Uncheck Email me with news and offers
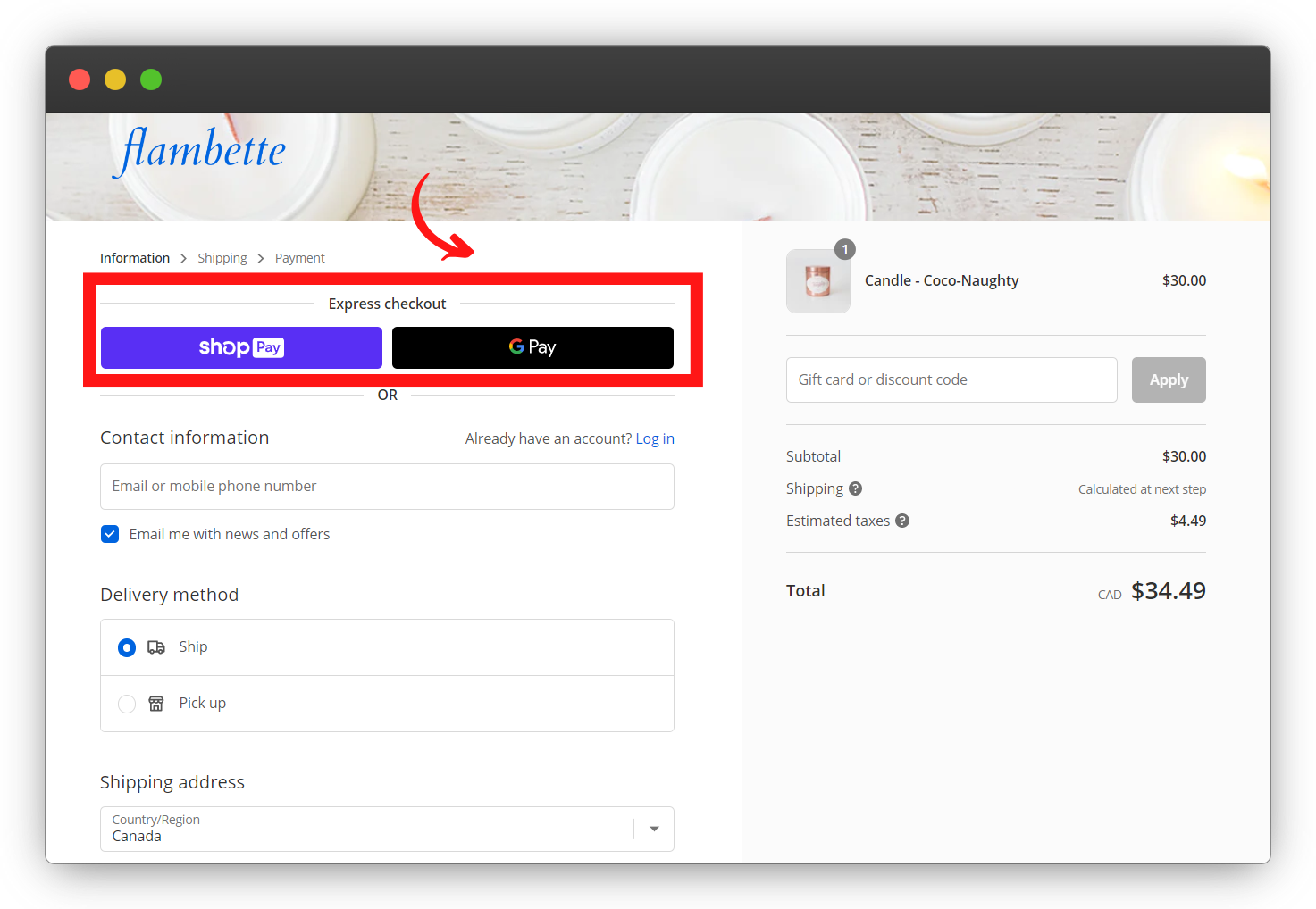The height and width of the screenshot is (909, 1316). coord(110,534)
